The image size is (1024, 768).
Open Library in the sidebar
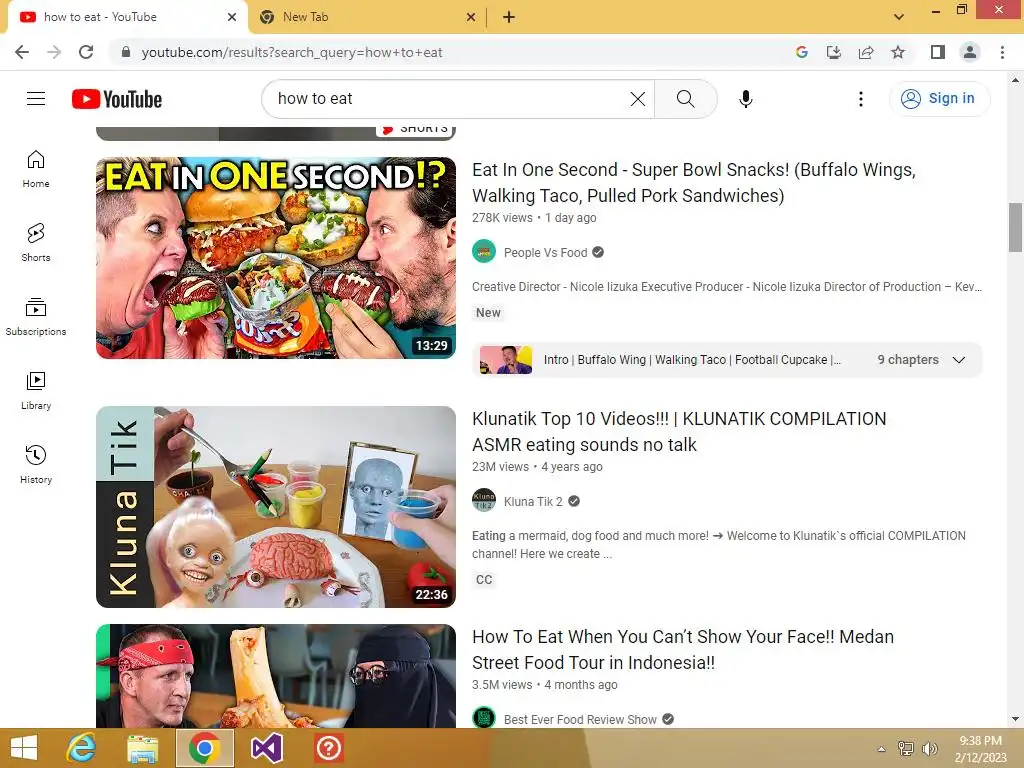pos(36,391)
